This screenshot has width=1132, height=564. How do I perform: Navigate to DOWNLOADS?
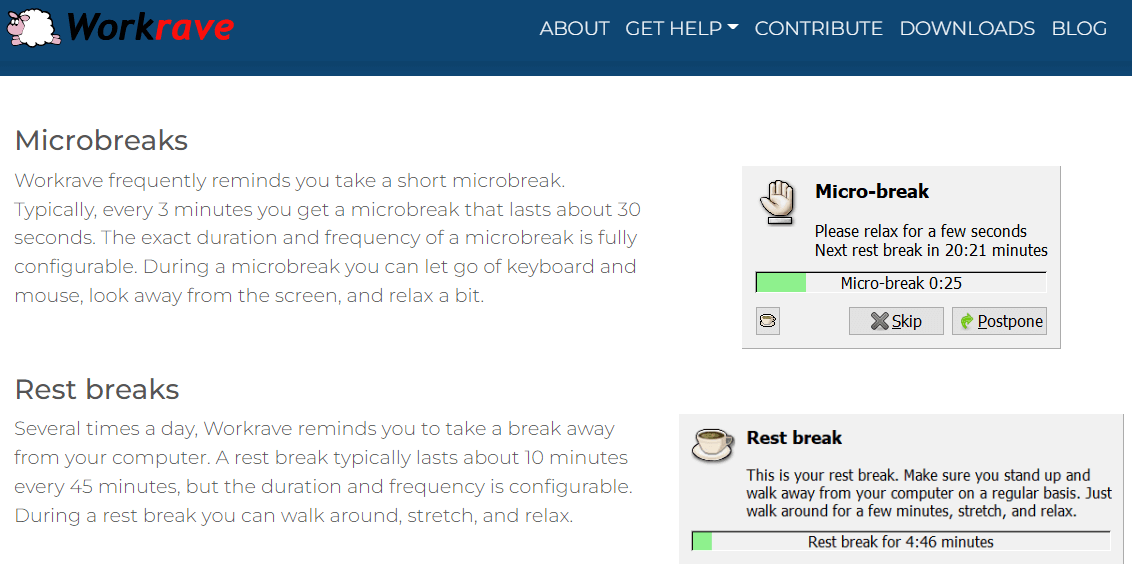pyautogui.click(x=967, y=28)
